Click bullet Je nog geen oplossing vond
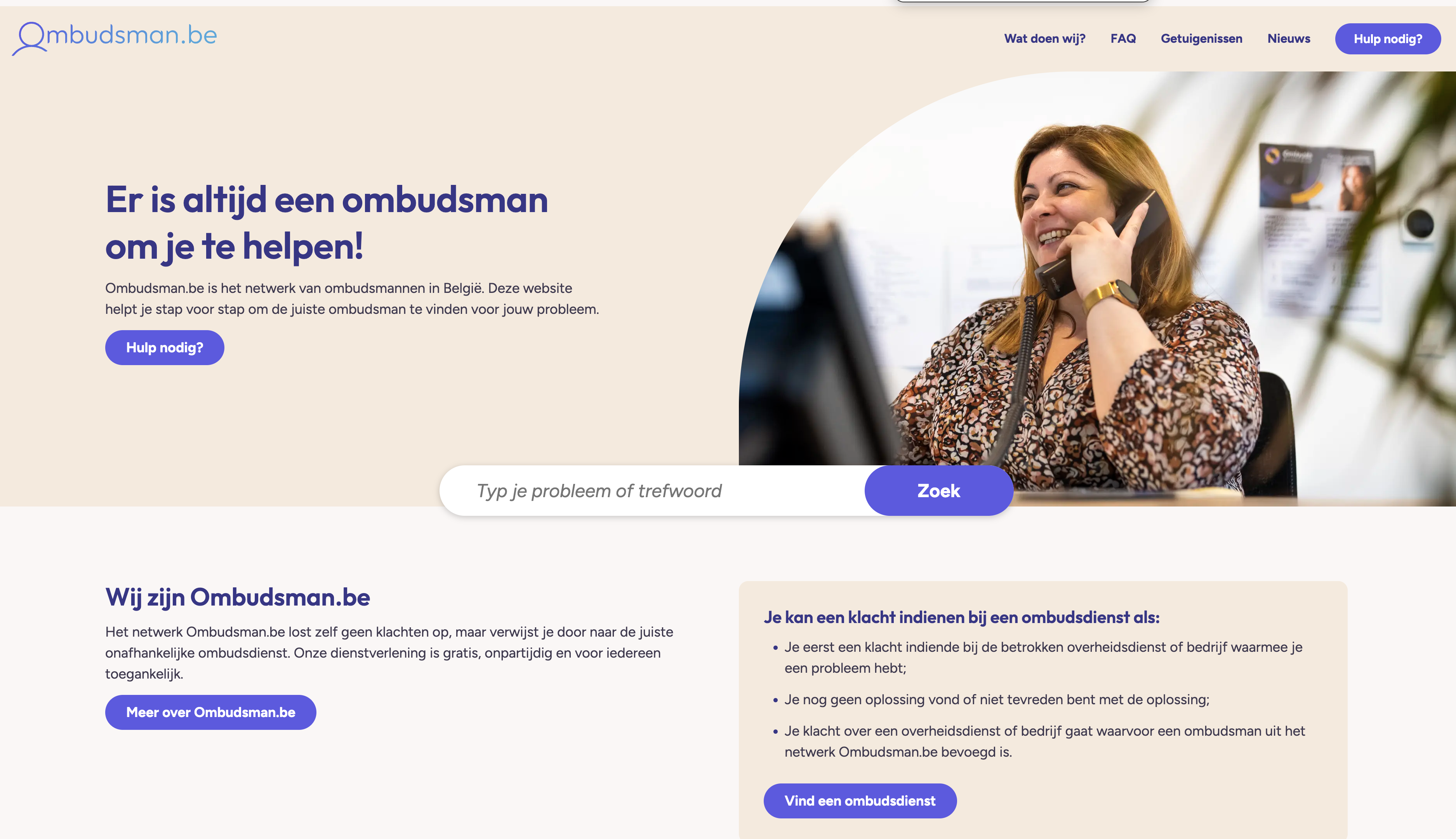This screenshot has width=1456, height=839. (996, 700)
